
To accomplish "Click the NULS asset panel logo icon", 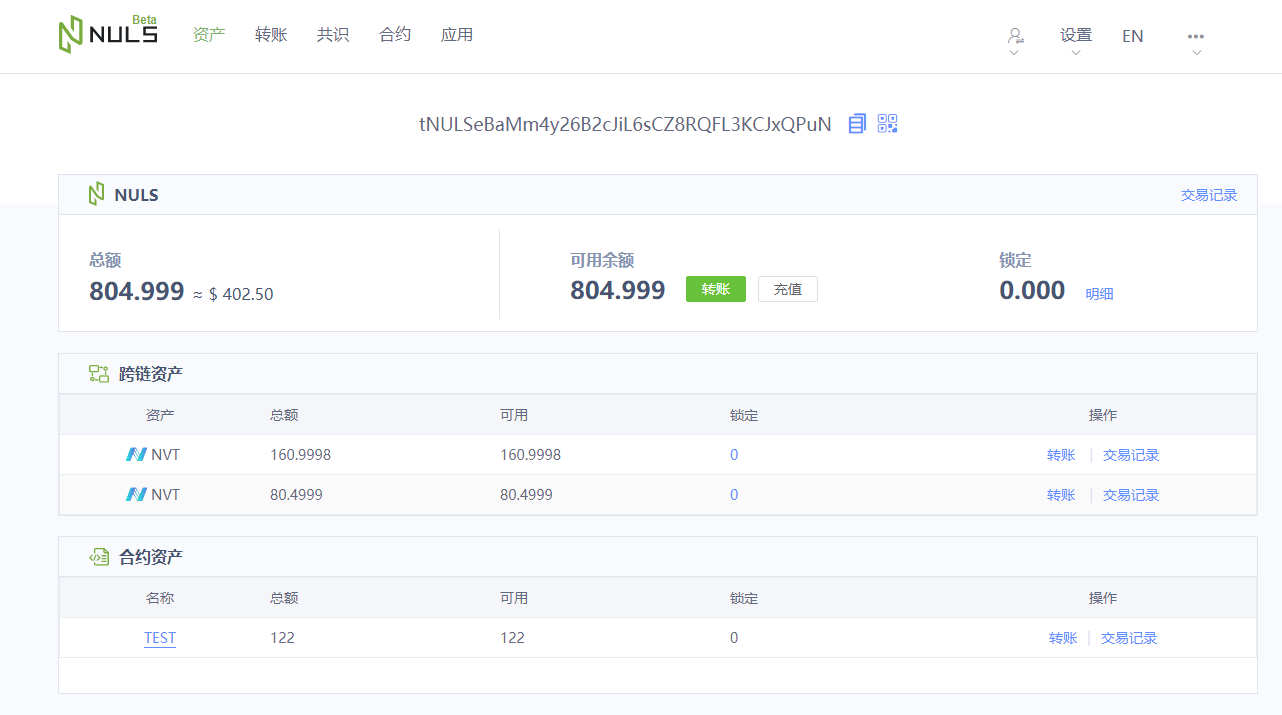I will (x=97, y=195).
